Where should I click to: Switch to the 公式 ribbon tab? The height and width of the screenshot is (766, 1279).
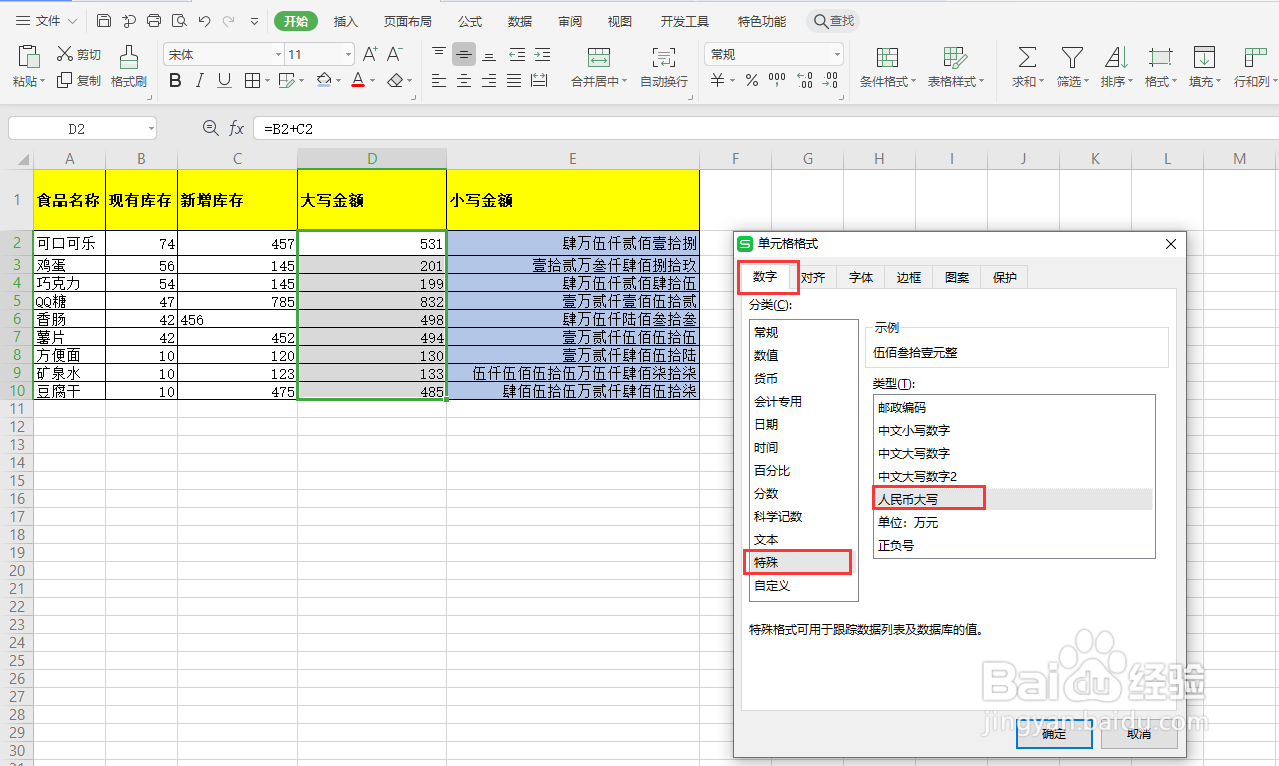[470, 20]
